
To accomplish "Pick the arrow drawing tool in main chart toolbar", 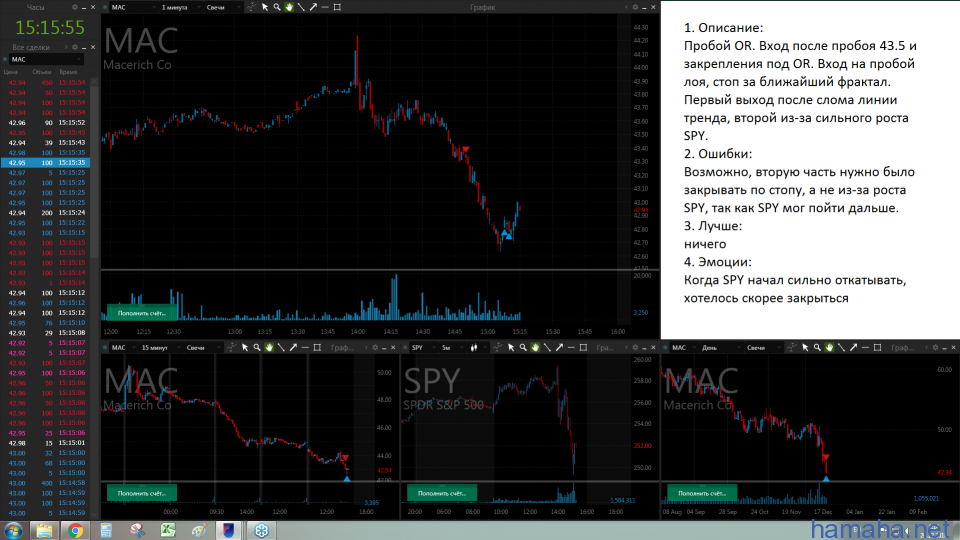I will [313, 7].
